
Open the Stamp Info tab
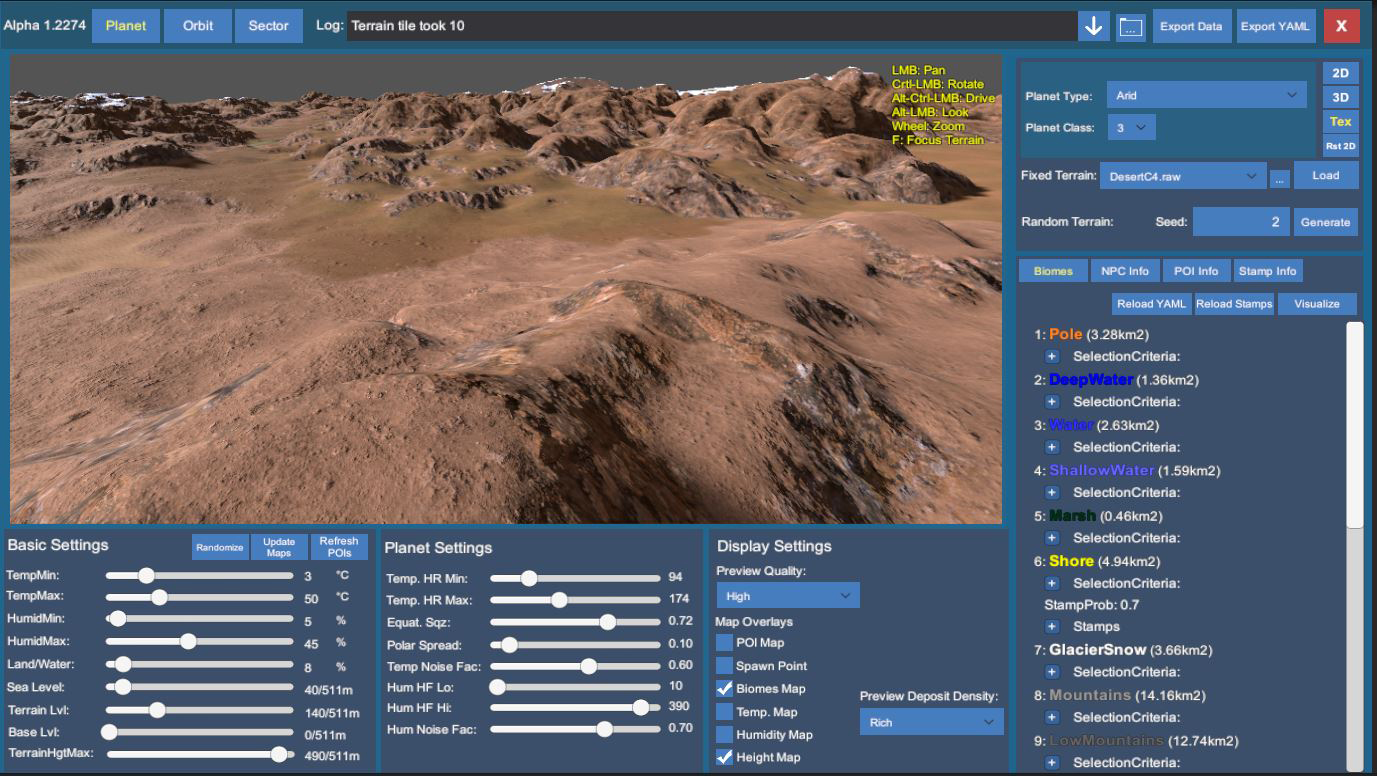1267,271
